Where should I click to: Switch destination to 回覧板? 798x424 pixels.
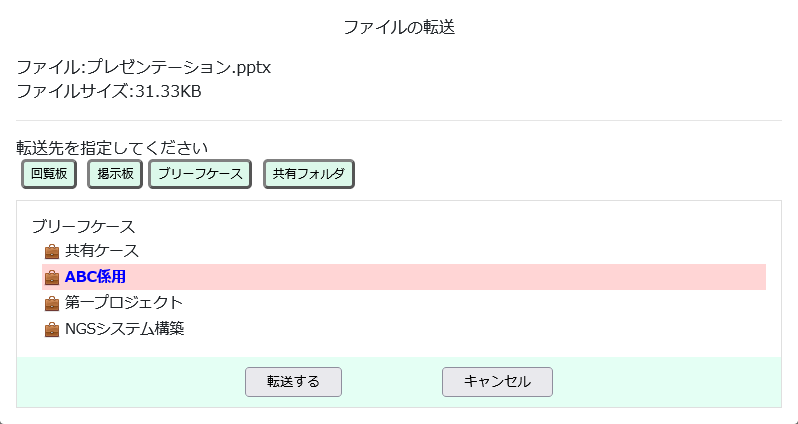click(x=49, y=174)
